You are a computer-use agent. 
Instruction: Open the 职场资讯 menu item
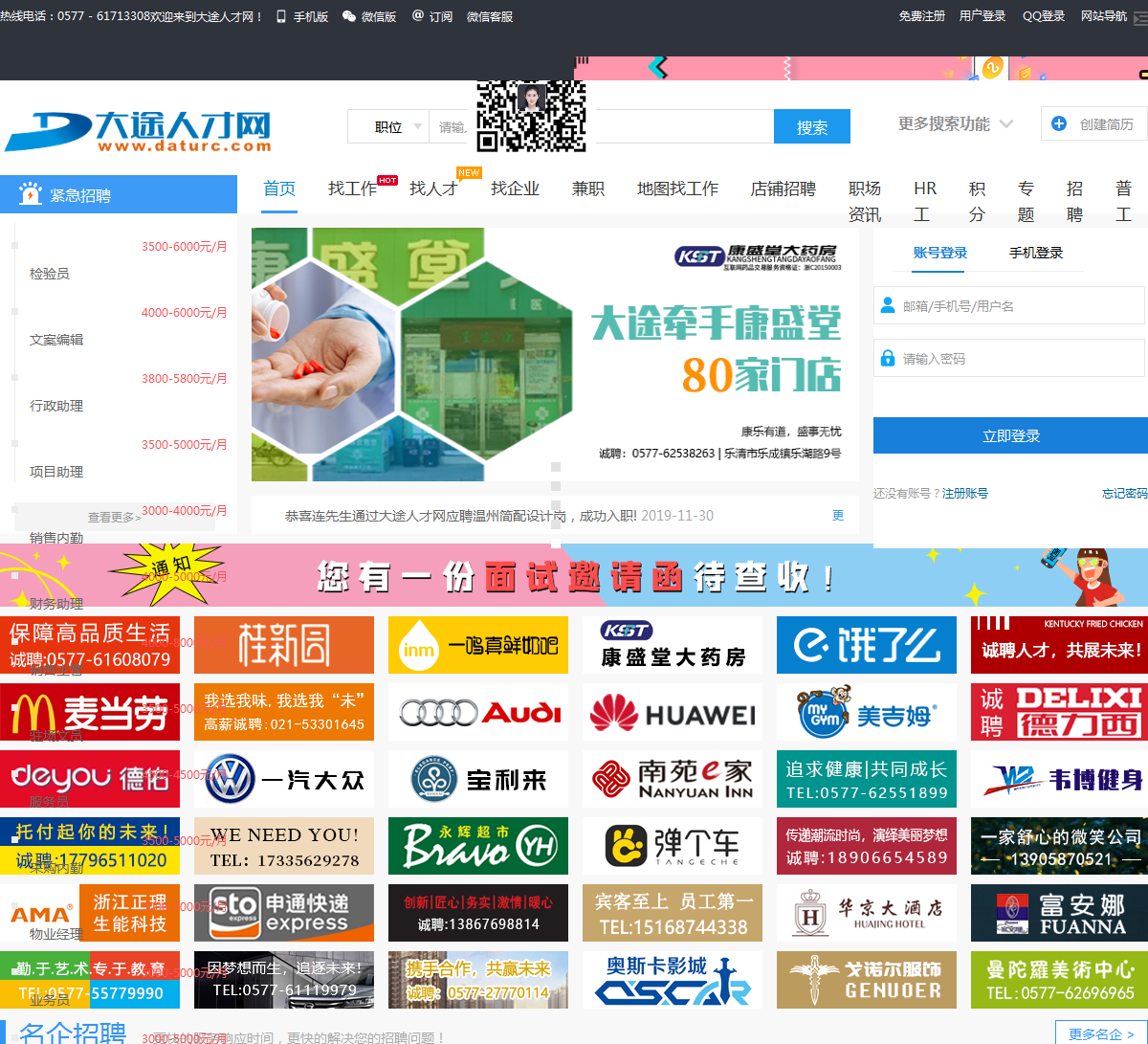(865, 201)
